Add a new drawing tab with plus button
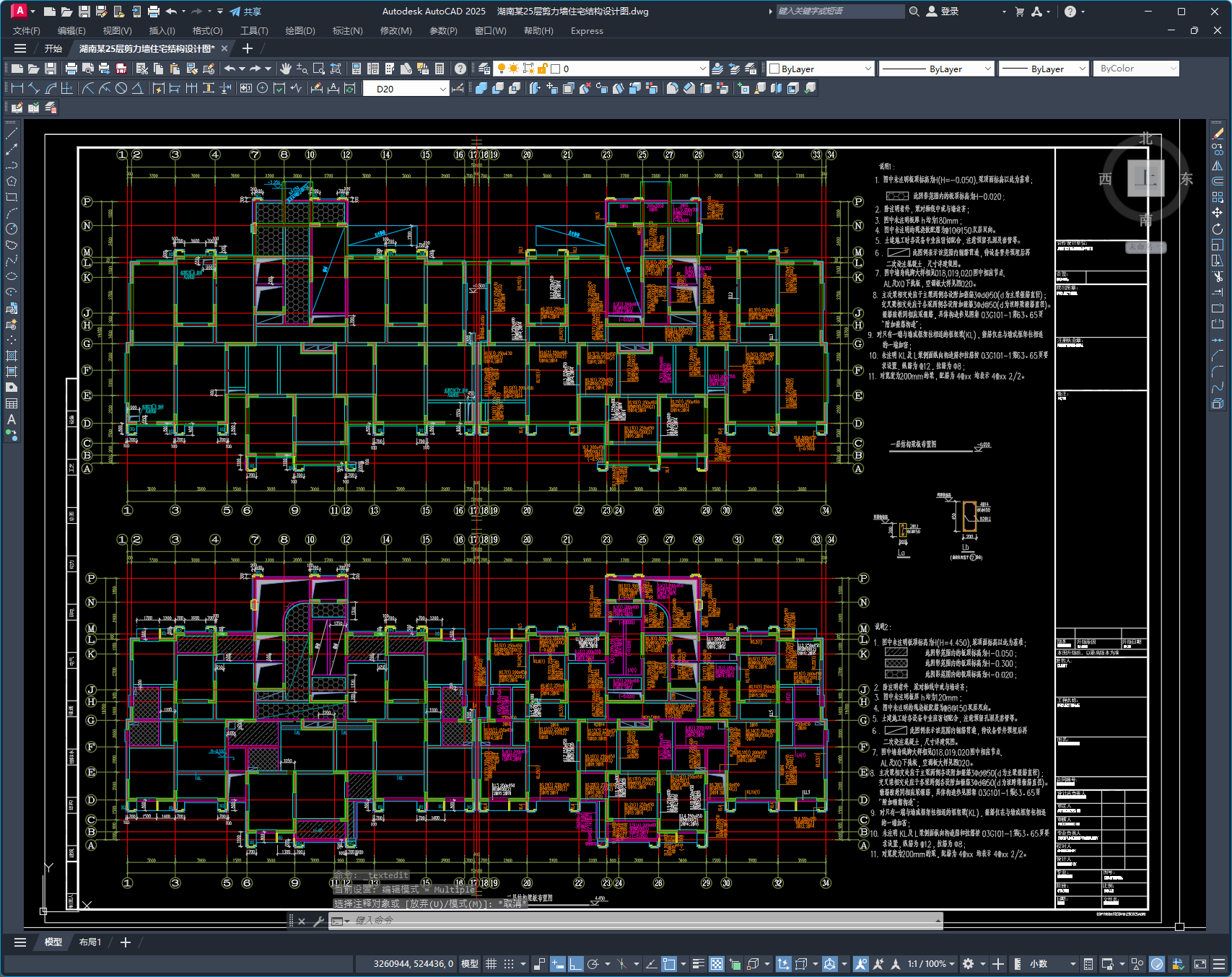The width and height of the screenshot is (1232, 977). (x=248, y=48)
